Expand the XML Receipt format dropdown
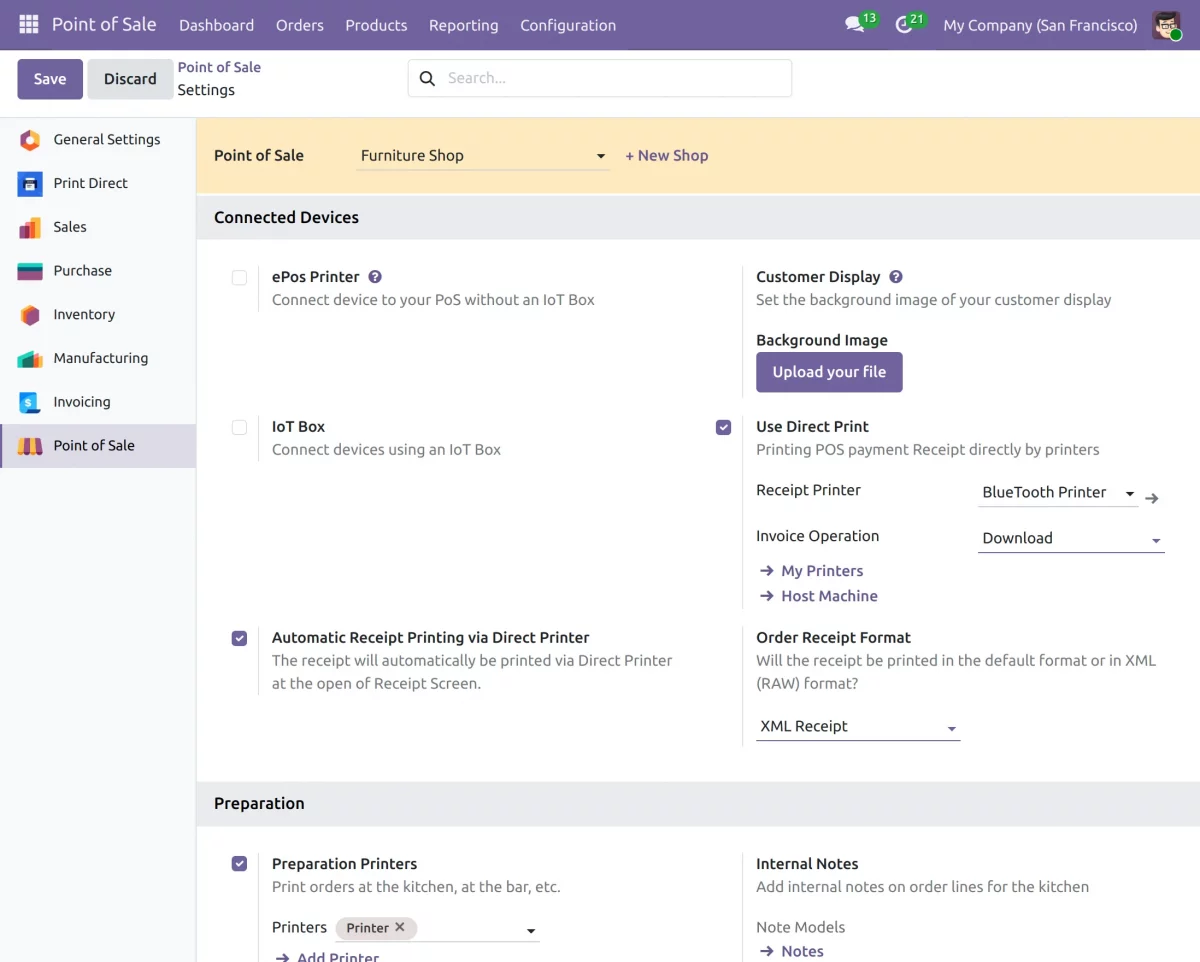Image resolution: width=1200 pixels, height=962 pixels. tap(857, 727)
